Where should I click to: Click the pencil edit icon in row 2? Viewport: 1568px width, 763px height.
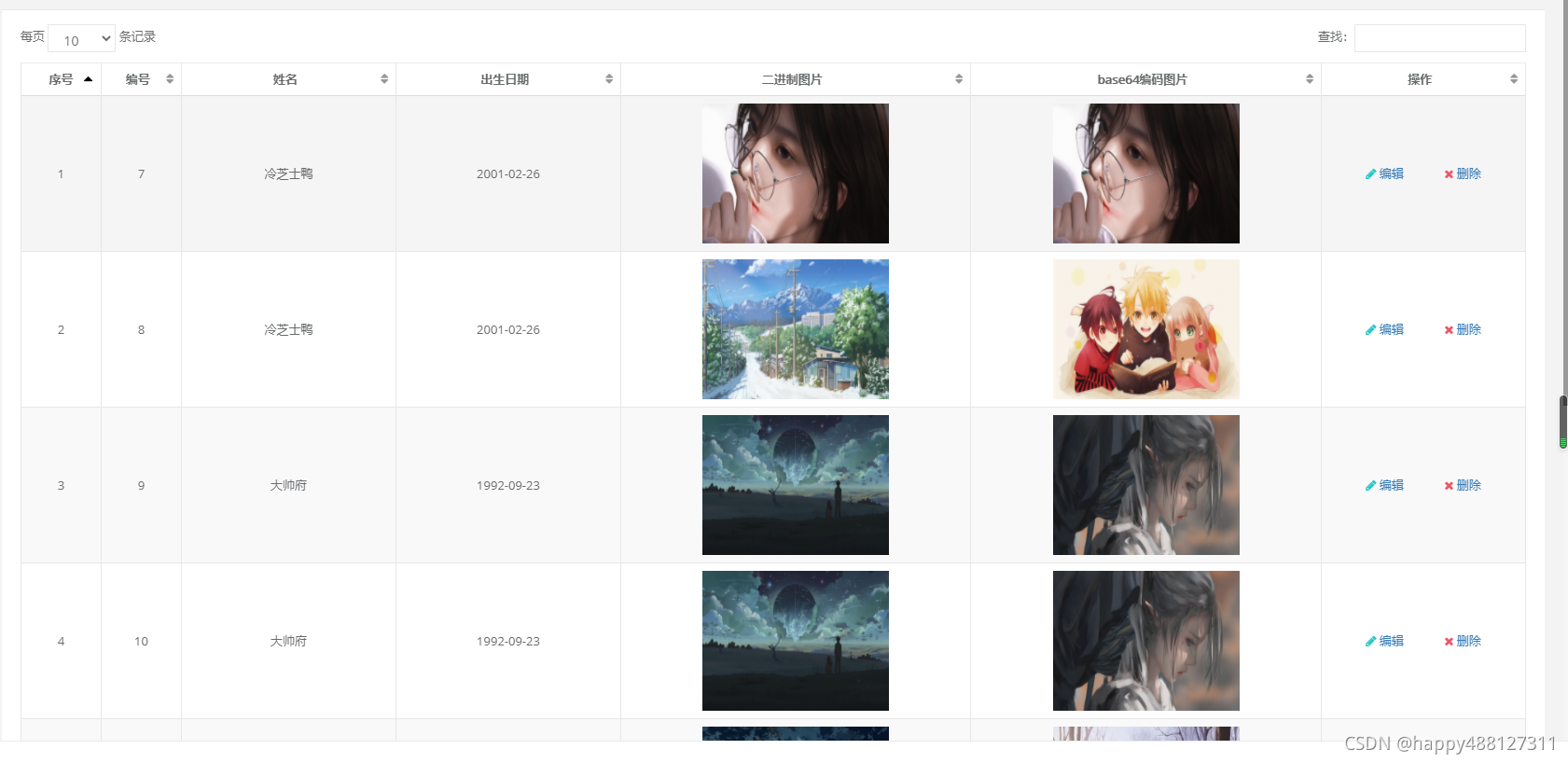tap(1370, 330)
